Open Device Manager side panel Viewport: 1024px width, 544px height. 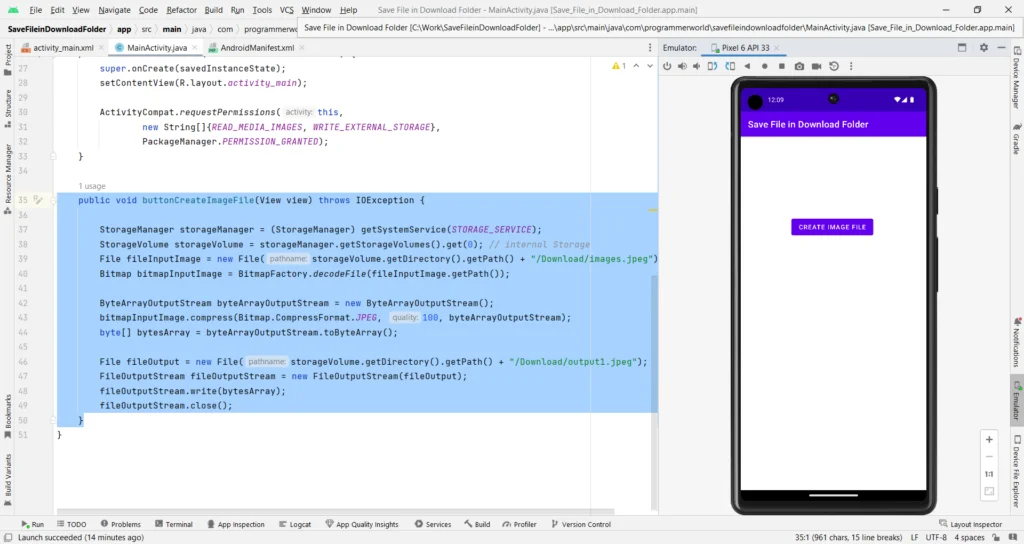coord(1017,78)
